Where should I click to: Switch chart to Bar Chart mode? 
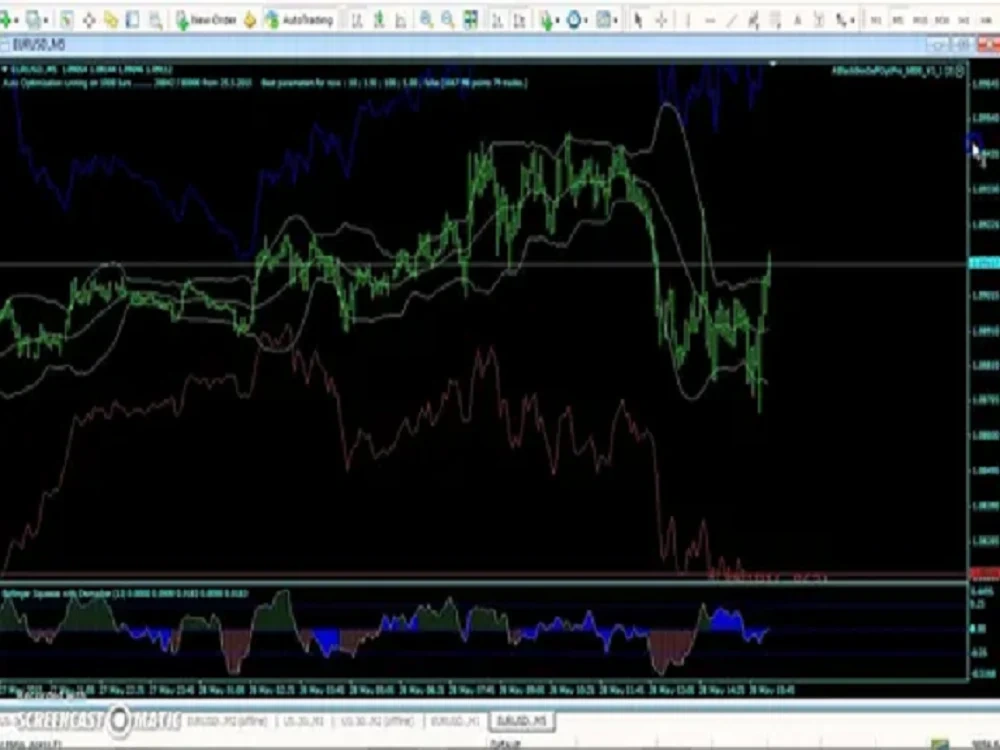tap(357, 20)
